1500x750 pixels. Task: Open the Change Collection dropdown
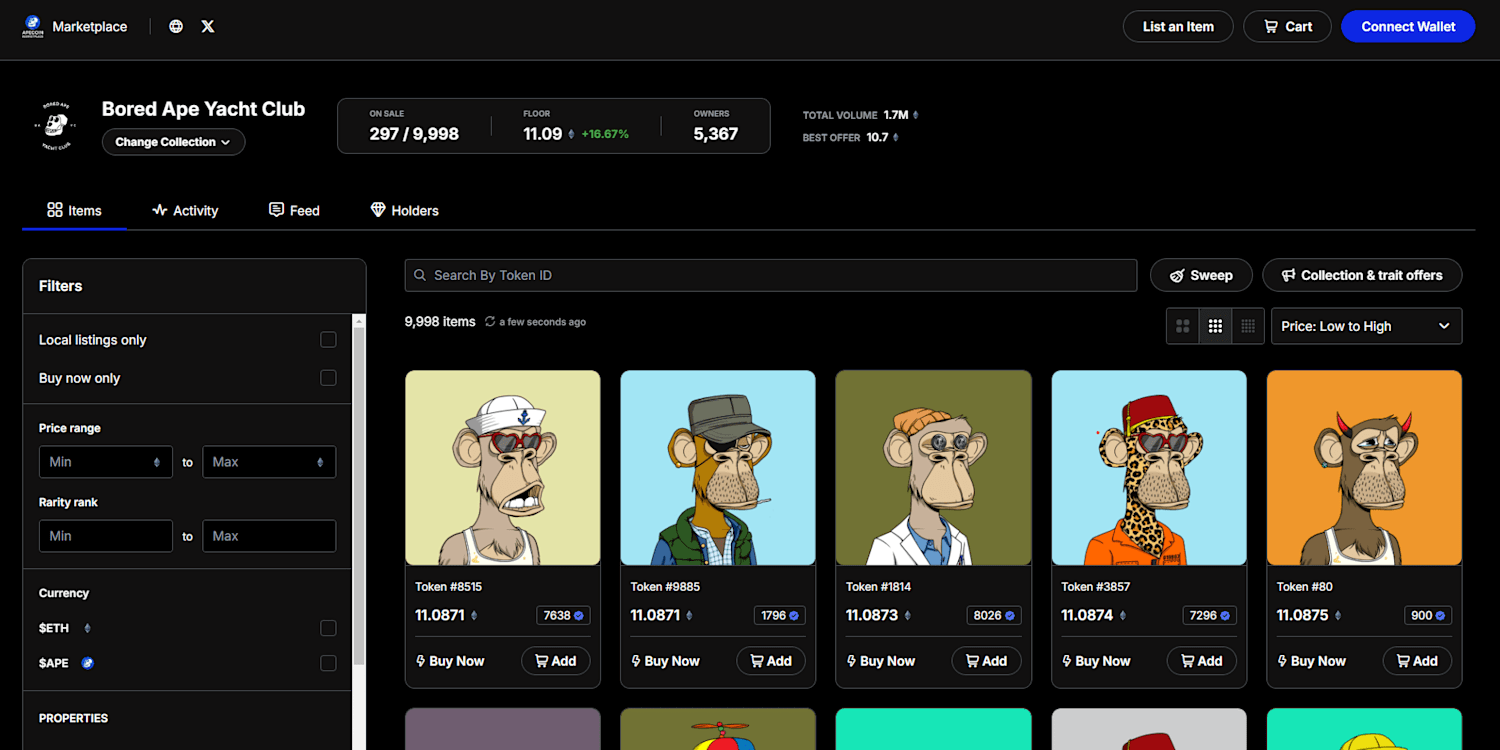[x=173, y=142]
